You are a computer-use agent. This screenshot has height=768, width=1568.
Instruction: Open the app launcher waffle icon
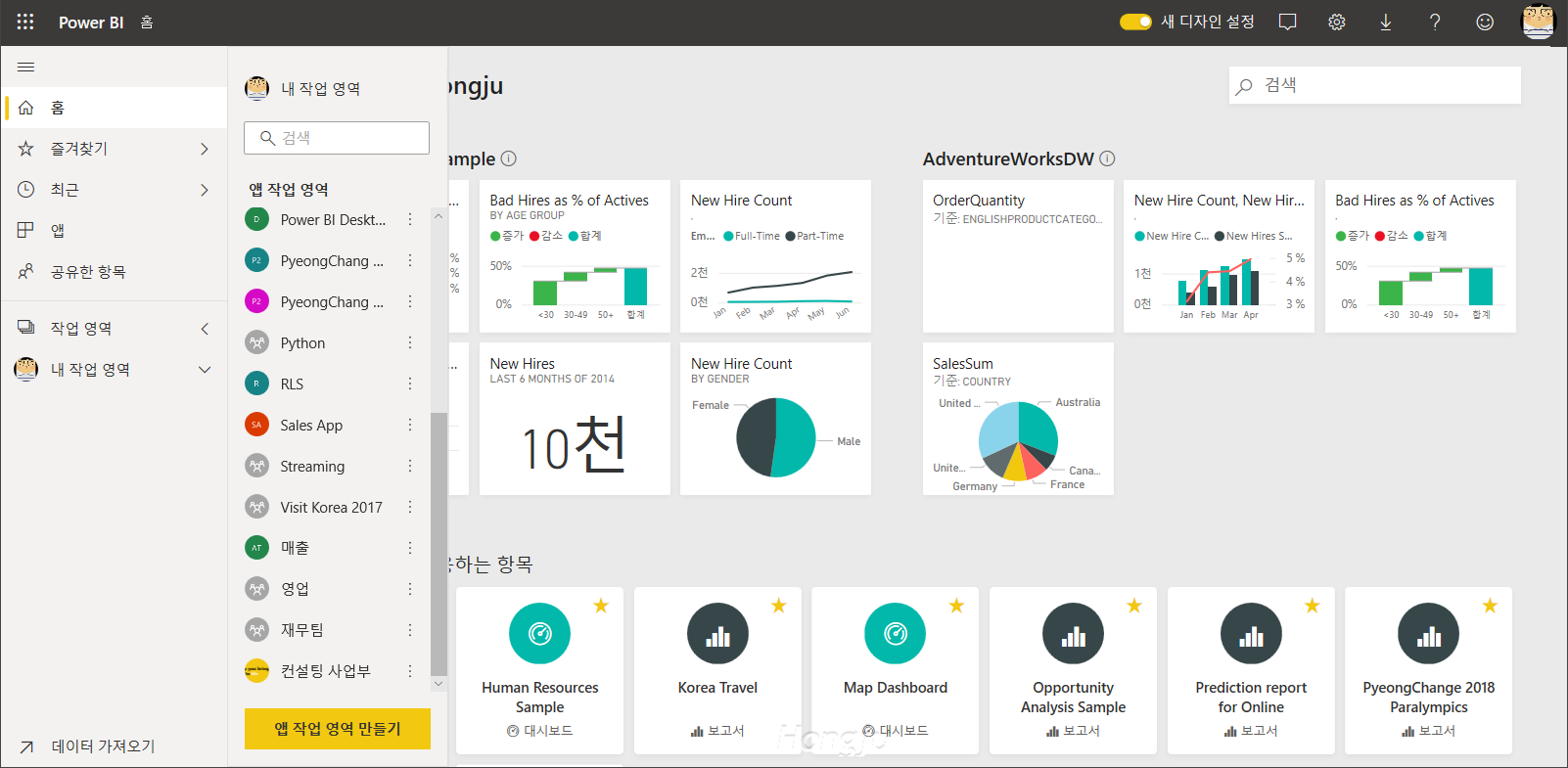pyautogui.click(x=25, y=22)
